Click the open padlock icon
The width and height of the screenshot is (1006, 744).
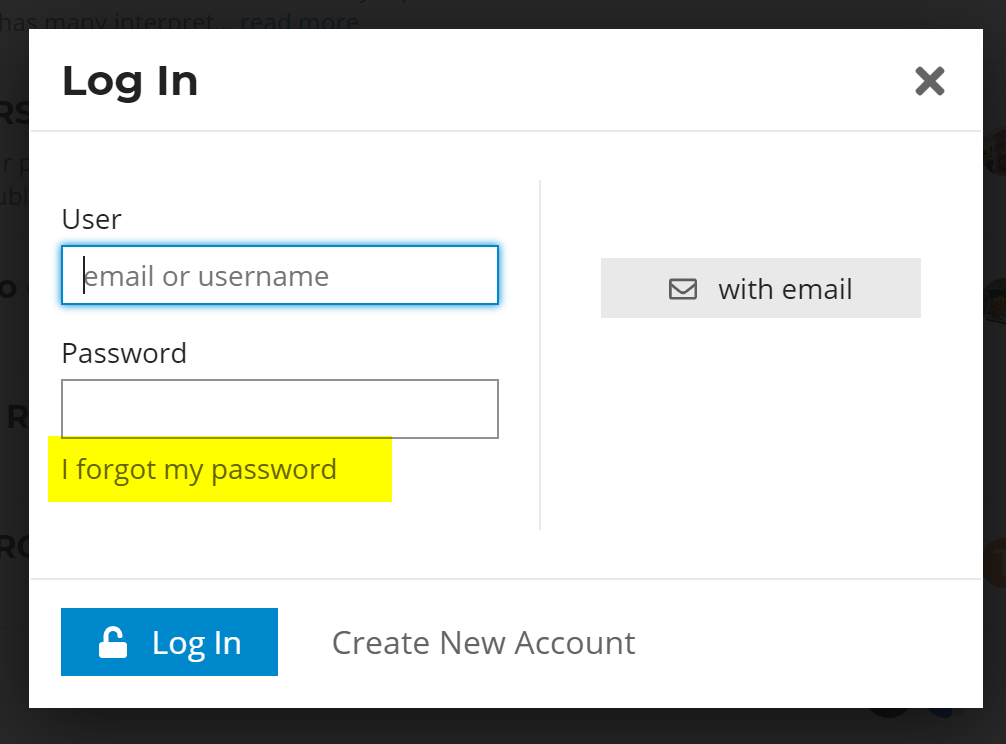(113, 642)
